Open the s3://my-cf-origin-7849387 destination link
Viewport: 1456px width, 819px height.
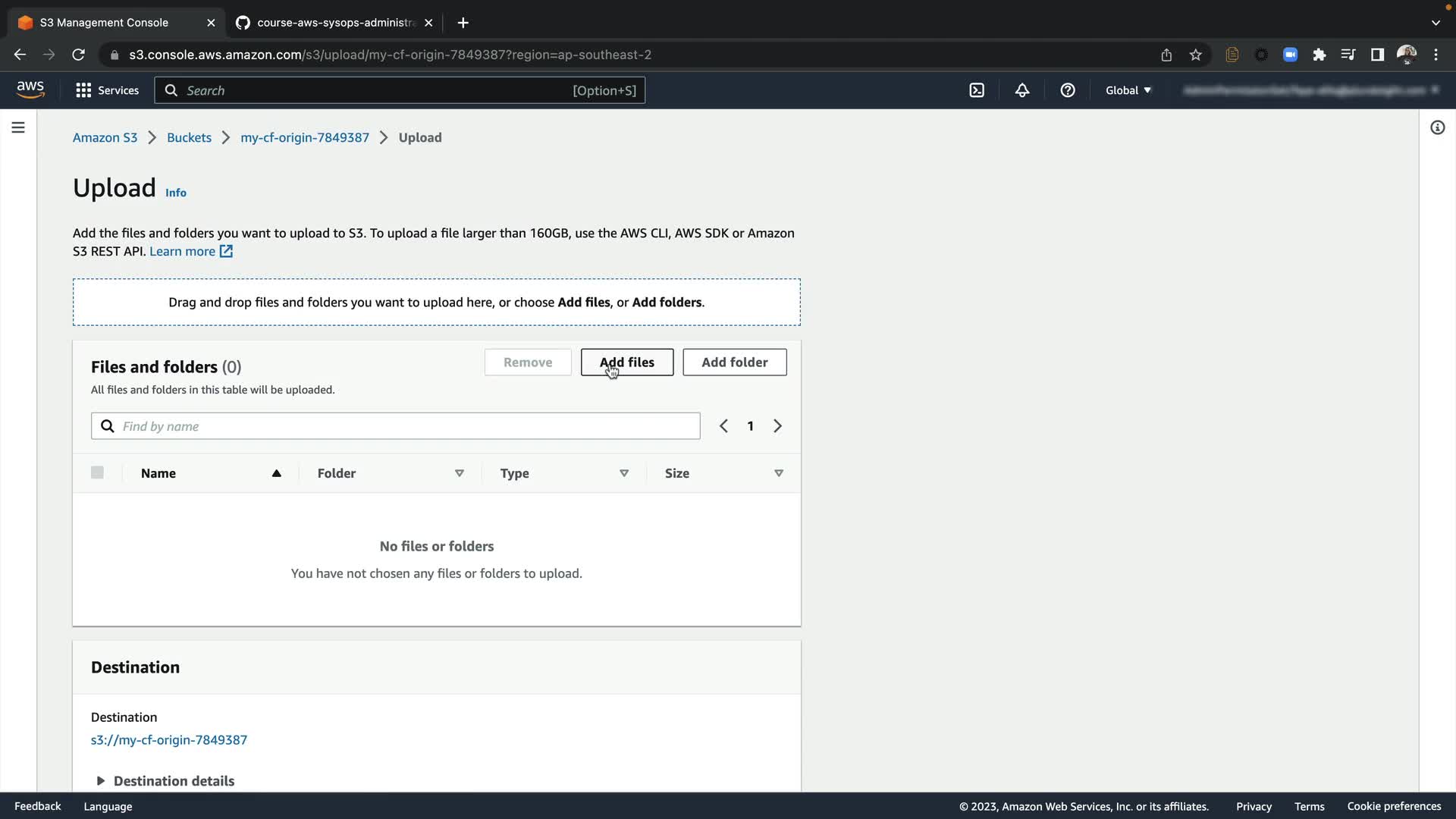click(169, 739)
